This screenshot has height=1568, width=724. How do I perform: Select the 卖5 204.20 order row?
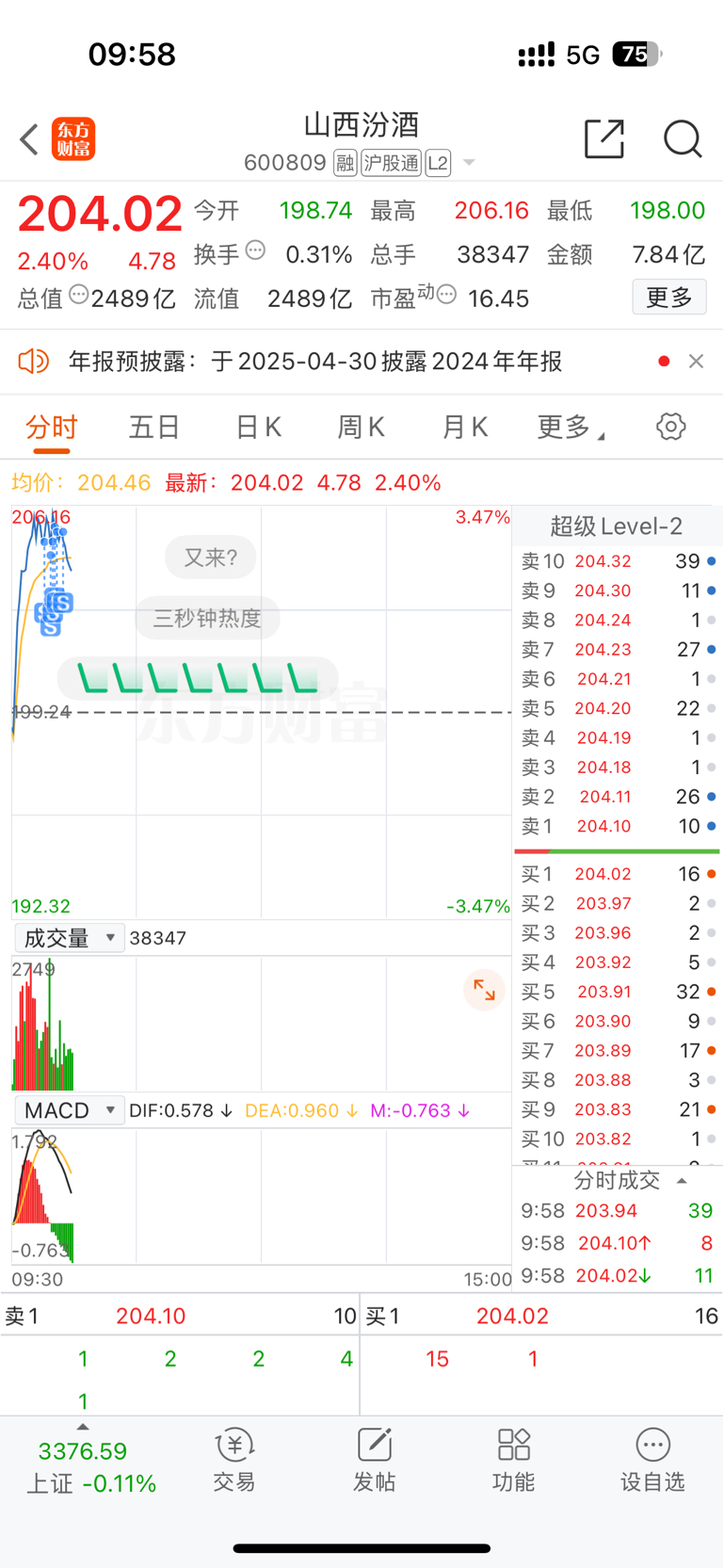618,708
